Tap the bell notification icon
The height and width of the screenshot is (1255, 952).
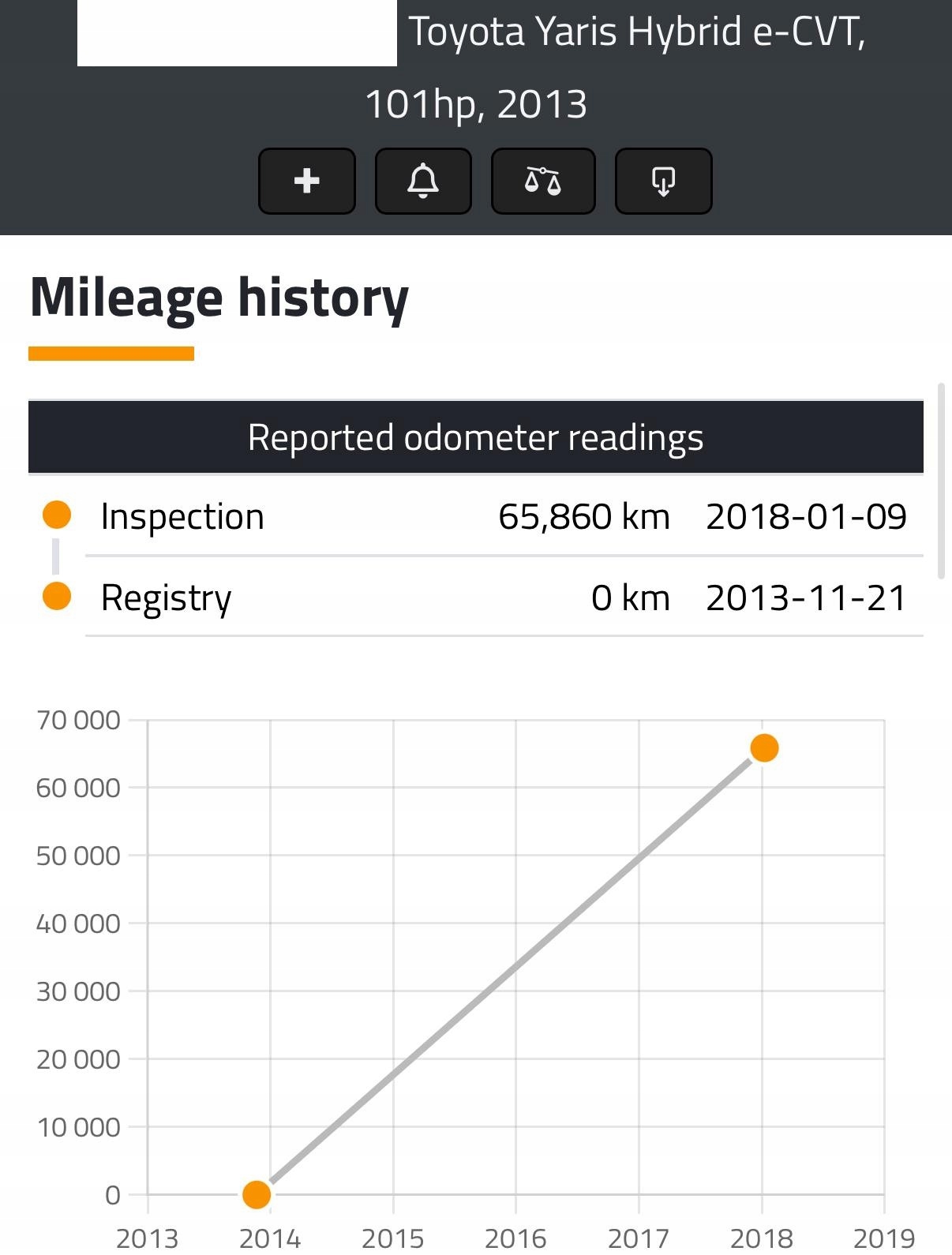click(x=423, y=181)
